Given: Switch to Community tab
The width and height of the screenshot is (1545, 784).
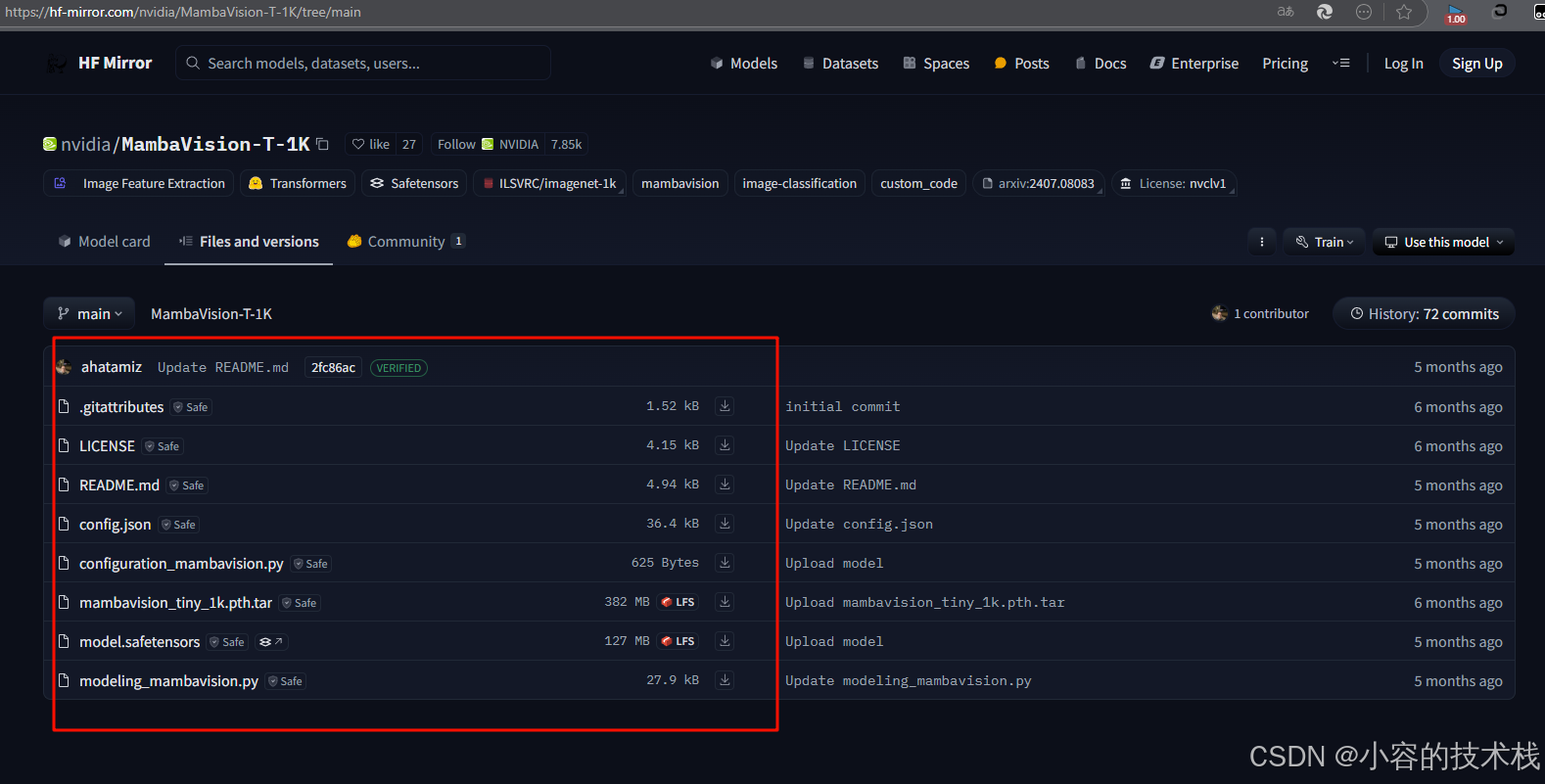Looking at the screenshot, I should click(405, 241).
